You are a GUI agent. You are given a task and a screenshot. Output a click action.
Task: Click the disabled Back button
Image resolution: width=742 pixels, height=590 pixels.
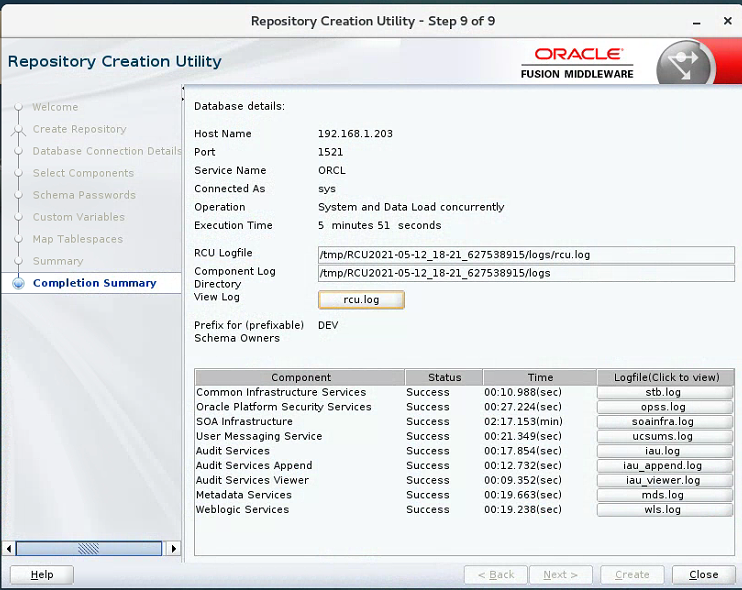tap(496, 575)
